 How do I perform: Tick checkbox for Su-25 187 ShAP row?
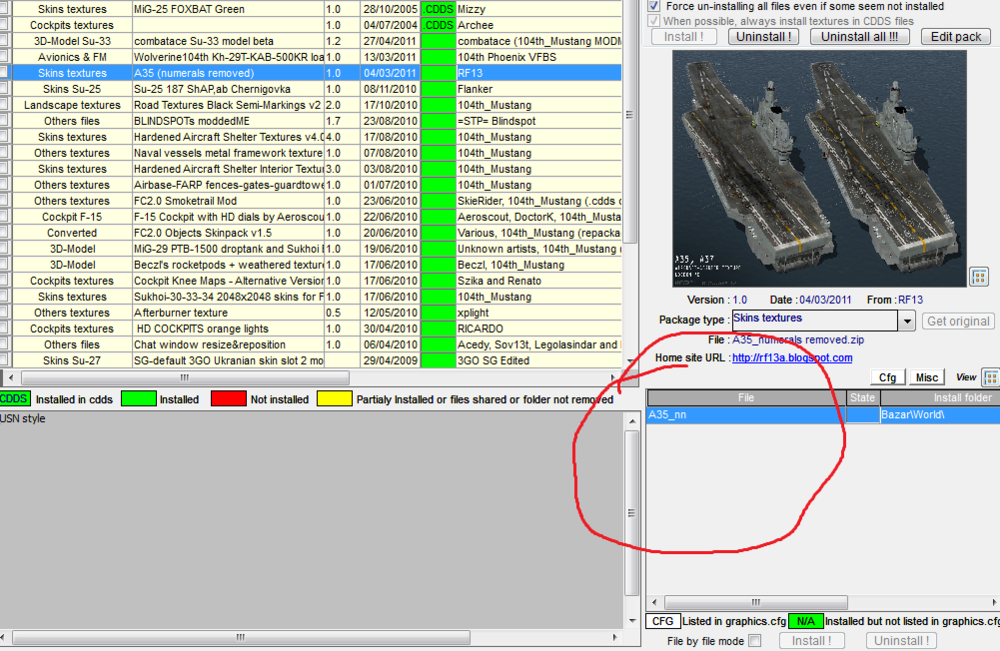tap(4, 89)
